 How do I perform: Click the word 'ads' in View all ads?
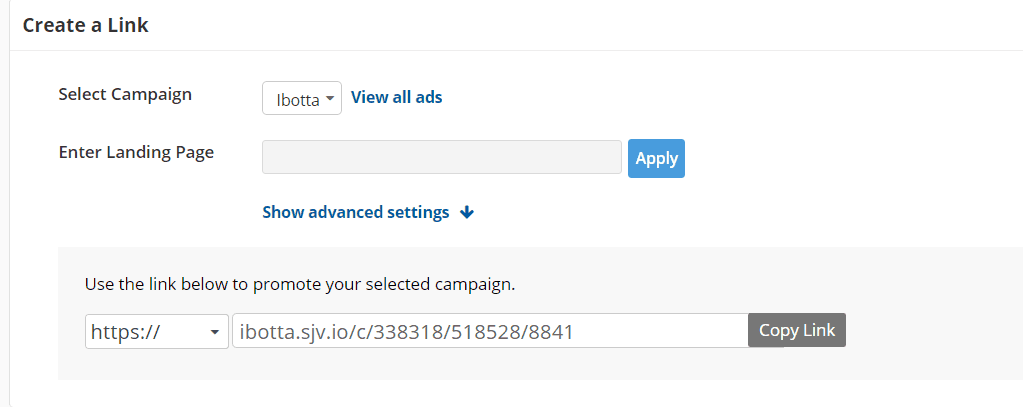tap(427, 97)
